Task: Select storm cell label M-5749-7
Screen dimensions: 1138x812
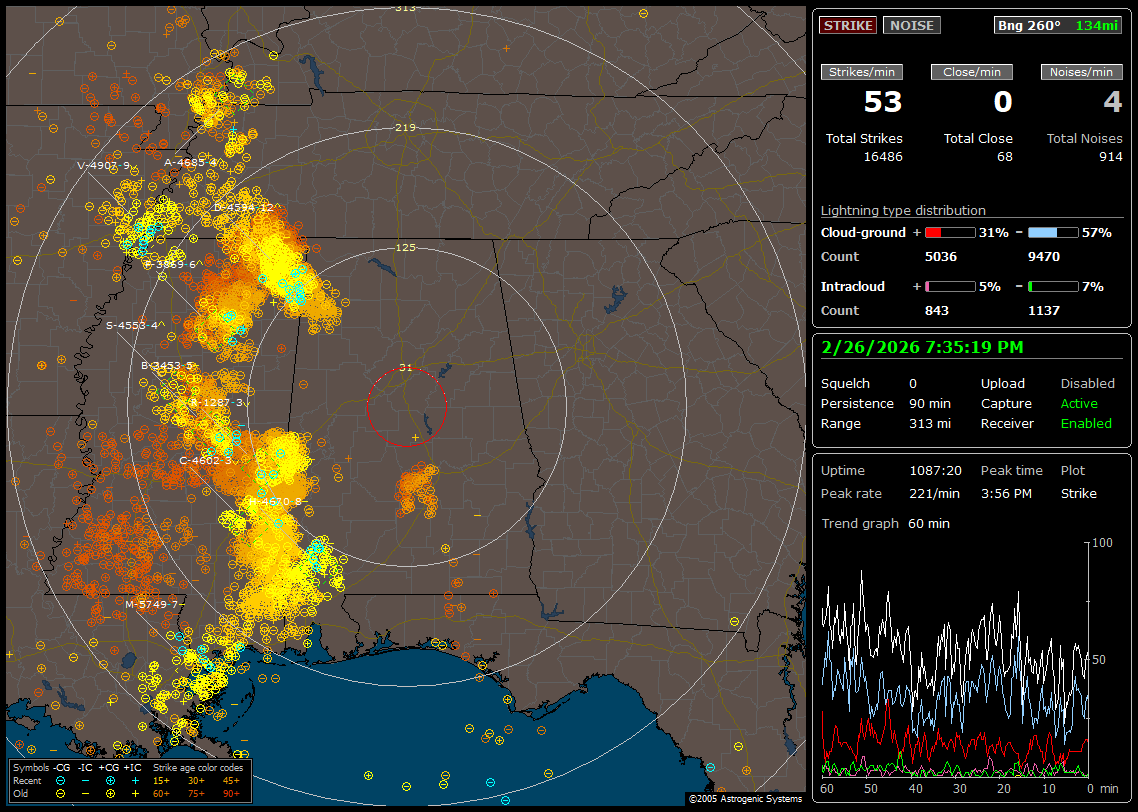Action: pos(152,604)
